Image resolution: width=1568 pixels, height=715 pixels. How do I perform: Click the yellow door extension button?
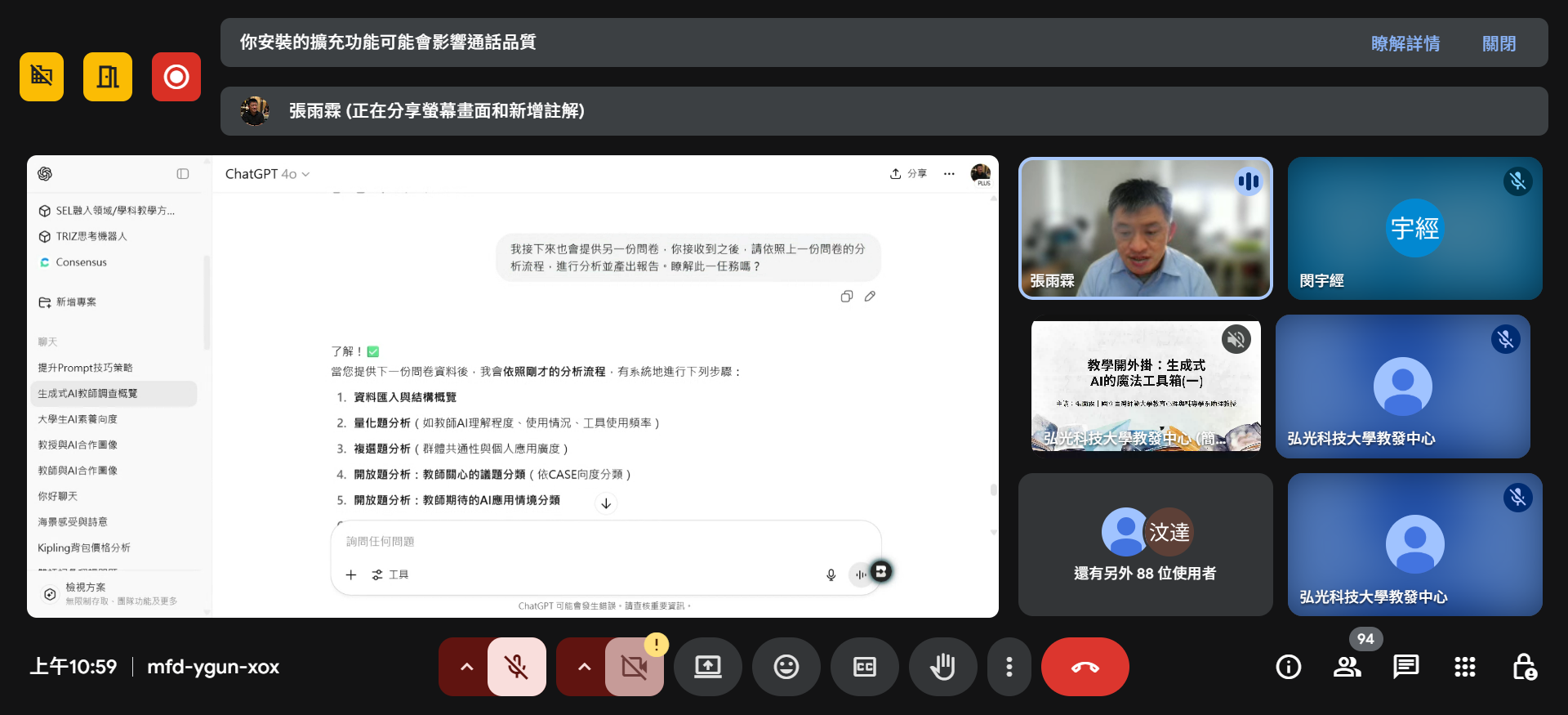click(108, 77)
